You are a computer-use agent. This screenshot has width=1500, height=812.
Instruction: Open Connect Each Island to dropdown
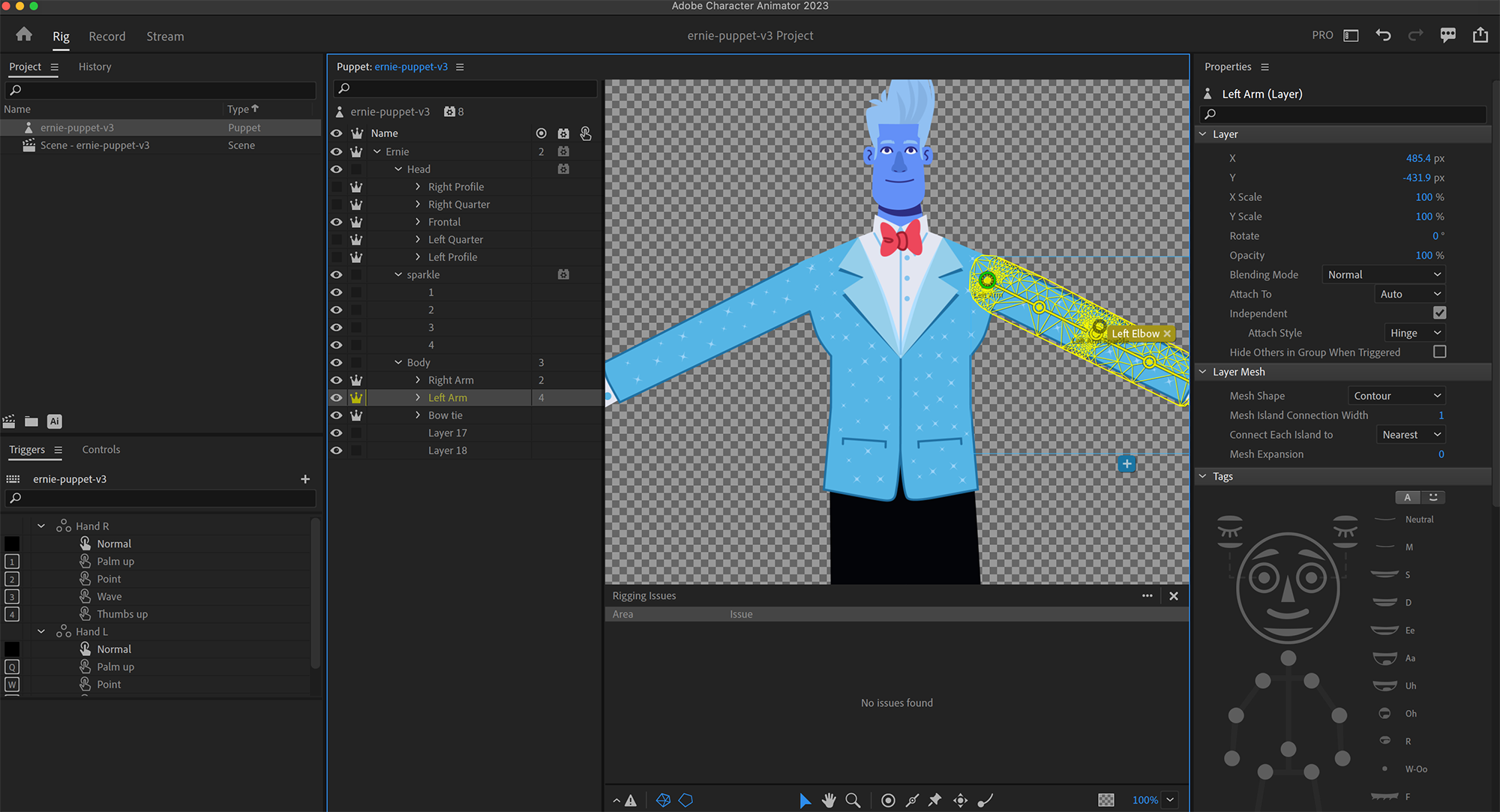[1411, 435]
